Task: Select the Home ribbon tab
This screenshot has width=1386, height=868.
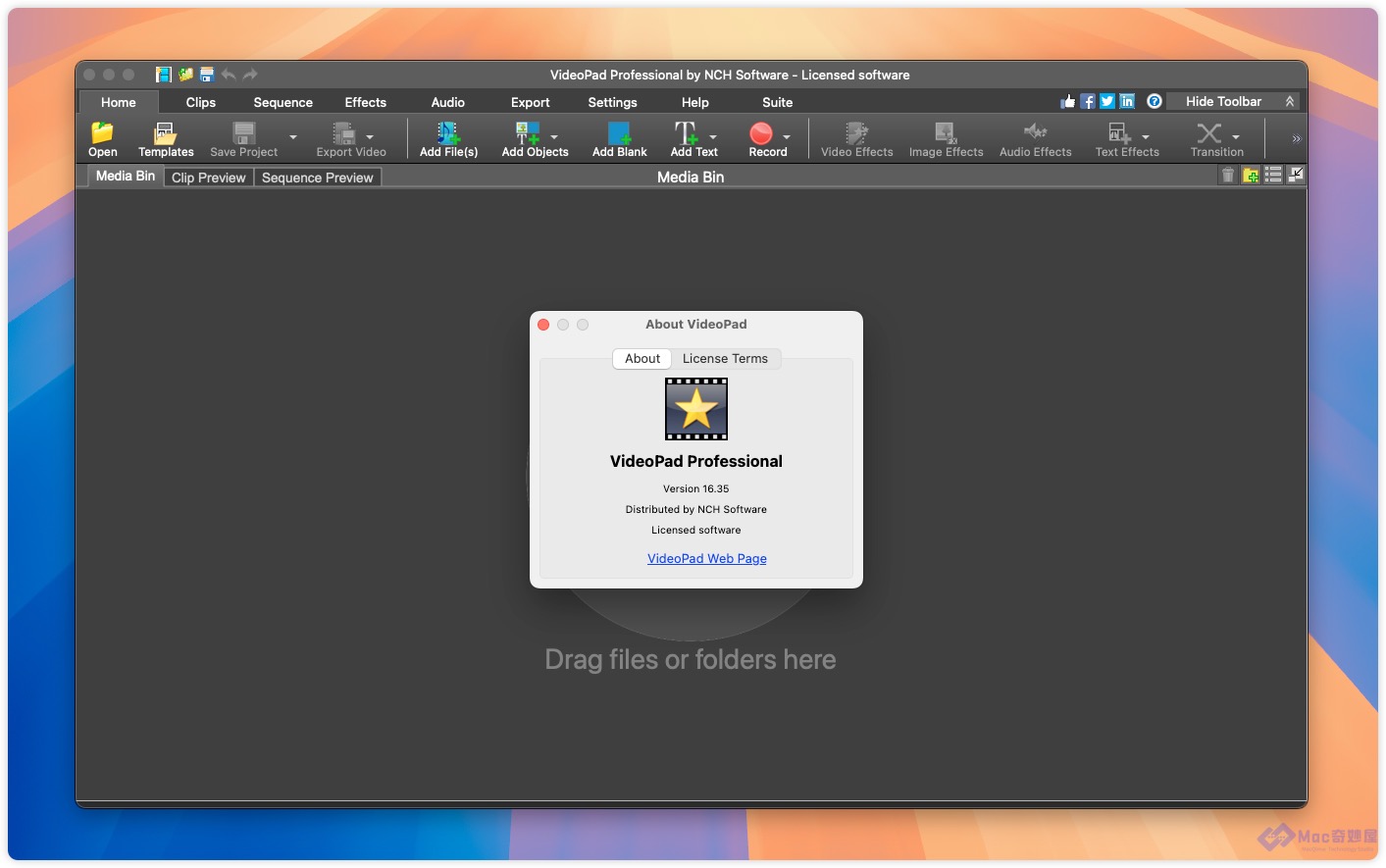Action: coord(118,102)
